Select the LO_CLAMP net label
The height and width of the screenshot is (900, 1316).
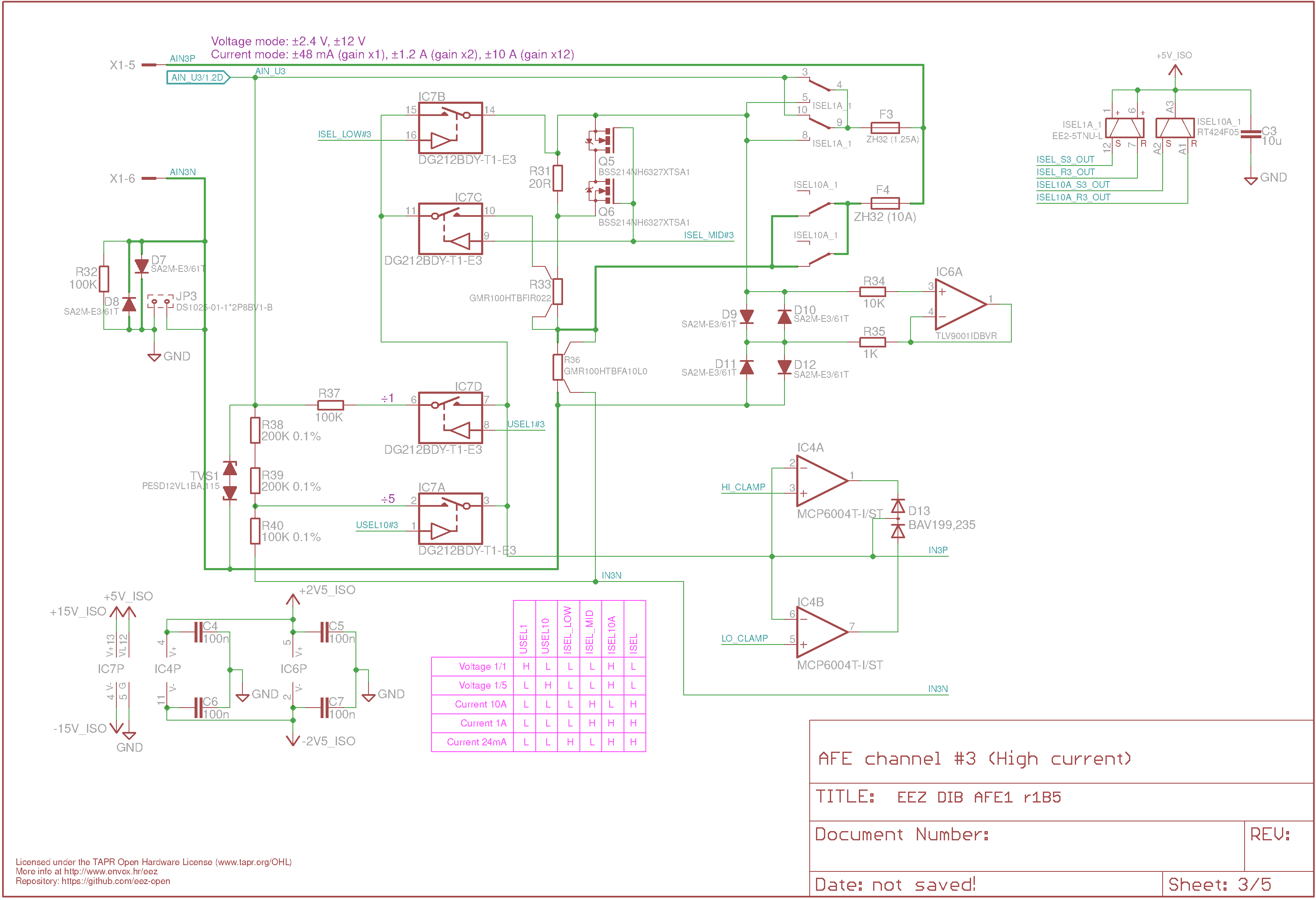coord(745,638)
